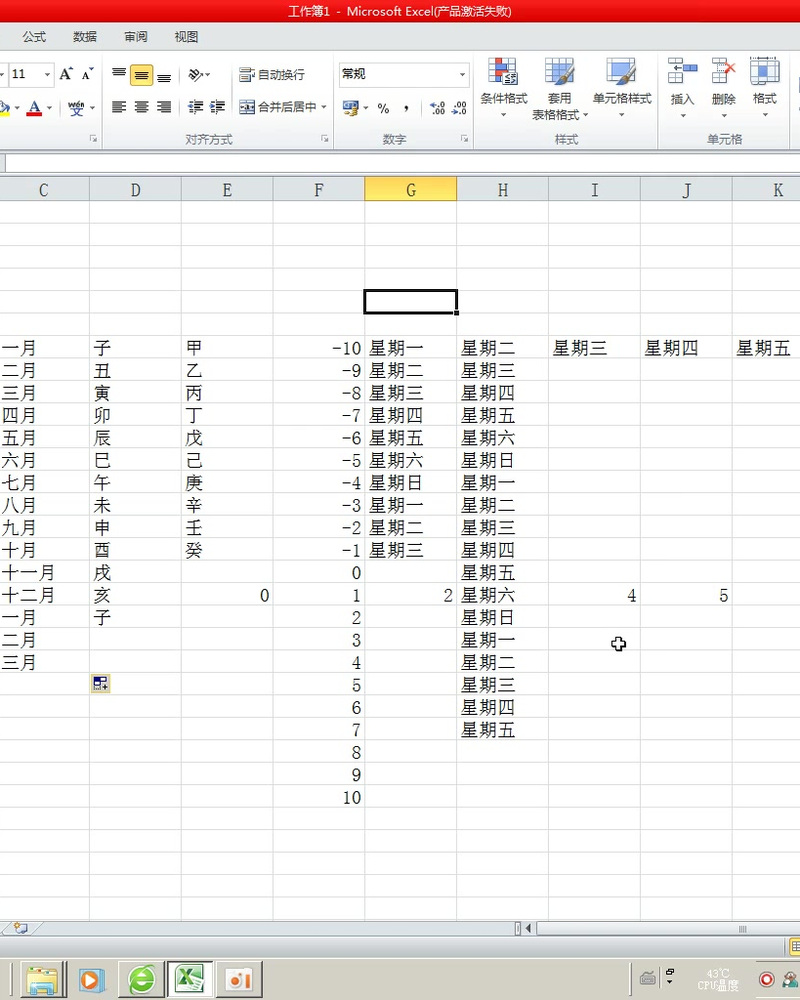
Task: Switch to the 数据 ribbon tab
Action: (85, 37)
